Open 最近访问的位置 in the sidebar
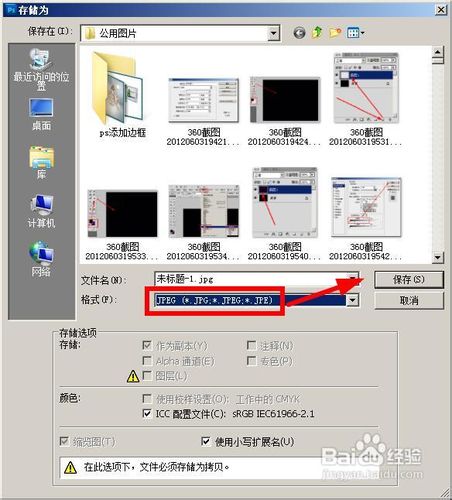Screen dimensions: 452x500 pyautogui.click(x=41, y=69)
